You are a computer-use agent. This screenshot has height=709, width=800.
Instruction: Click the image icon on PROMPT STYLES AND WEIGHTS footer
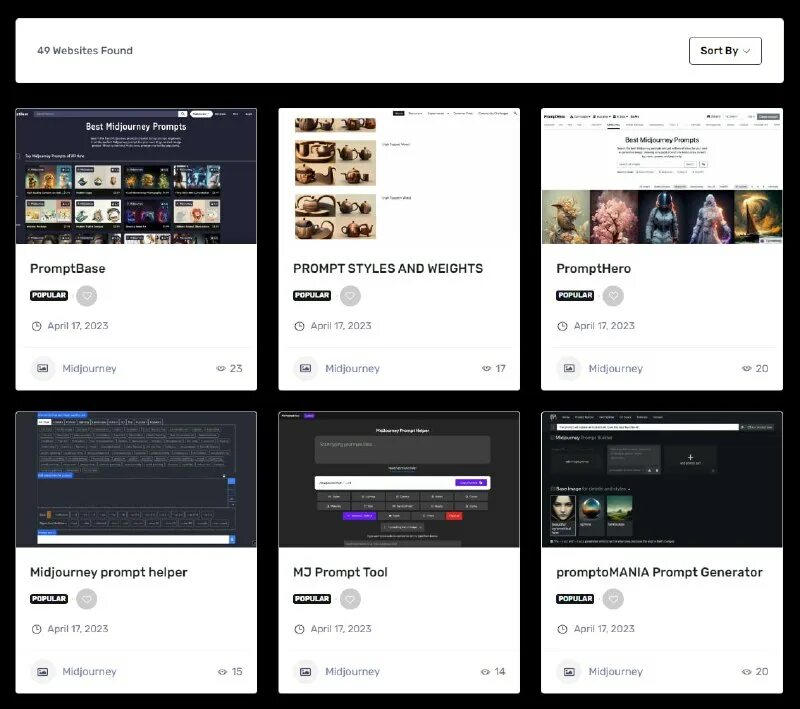[x=305, y=368]
